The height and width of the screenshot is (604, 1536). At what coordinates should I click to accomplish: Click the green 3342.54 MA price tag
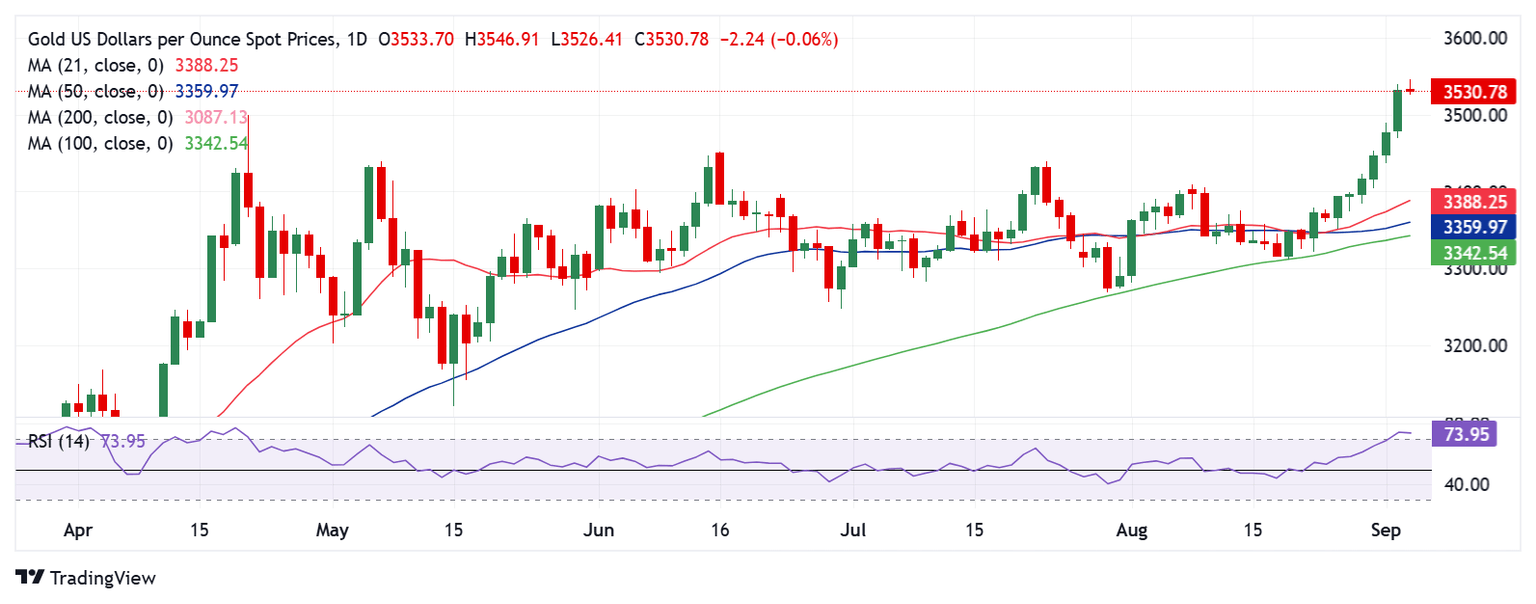tap(1474, 253)
